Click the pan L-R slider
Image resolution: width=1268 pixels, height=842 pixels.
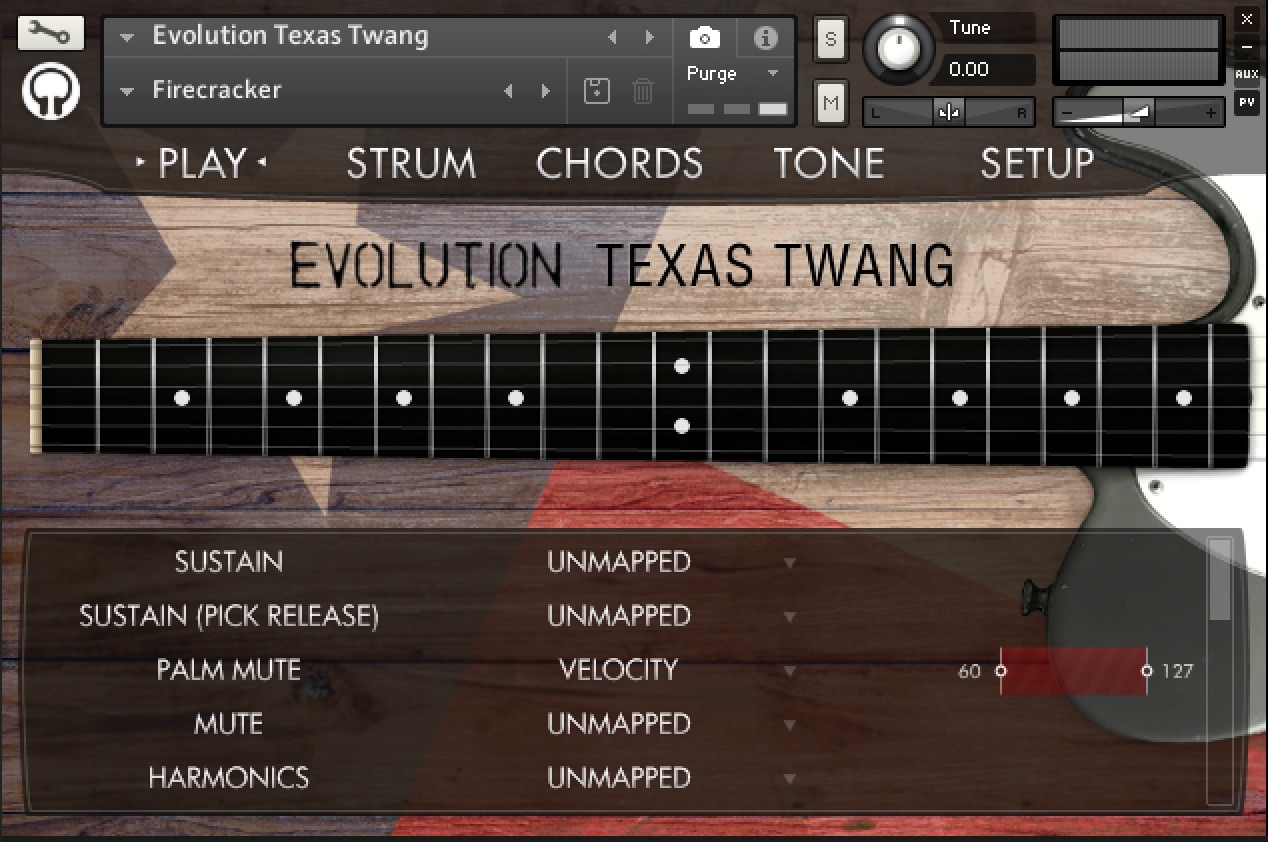click(x=948, y=113)
